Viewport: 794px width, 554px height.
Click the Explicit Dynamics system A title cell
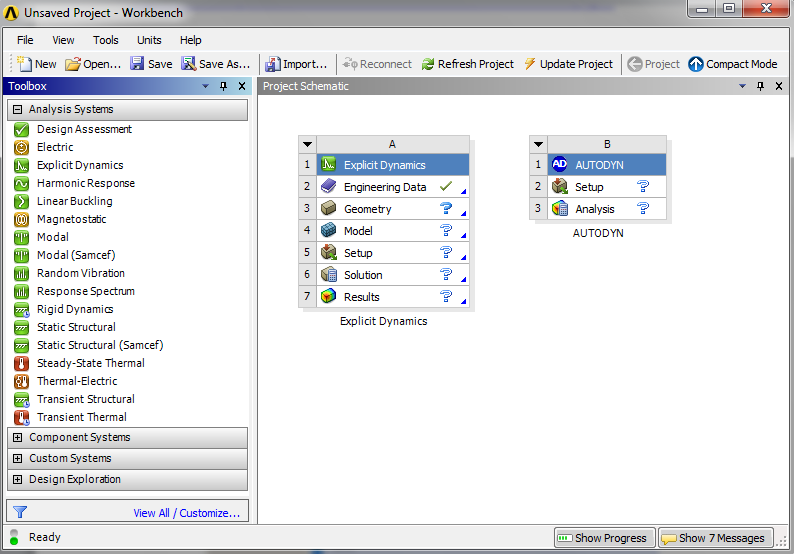tap(393, 165)
